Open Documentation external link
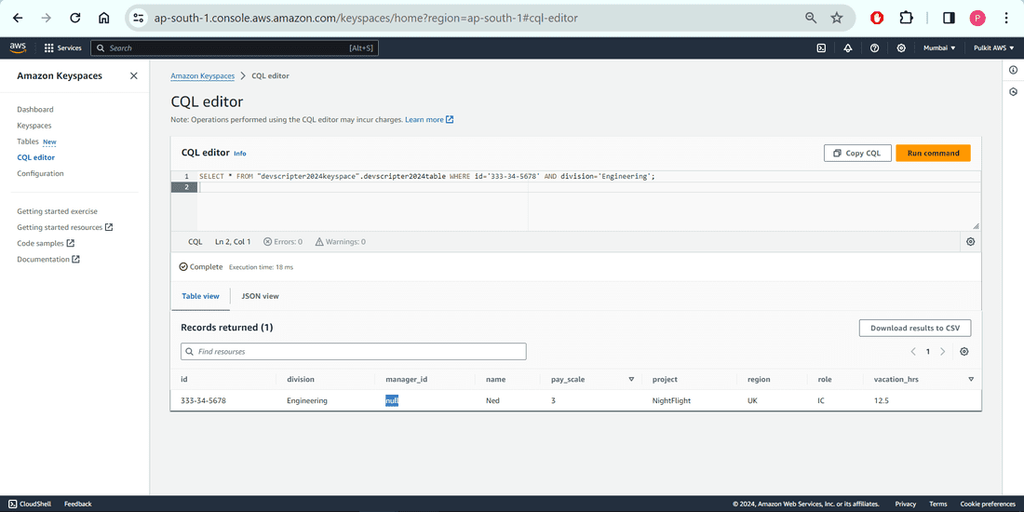This screenshot has width=1024, height=512. 48,259
